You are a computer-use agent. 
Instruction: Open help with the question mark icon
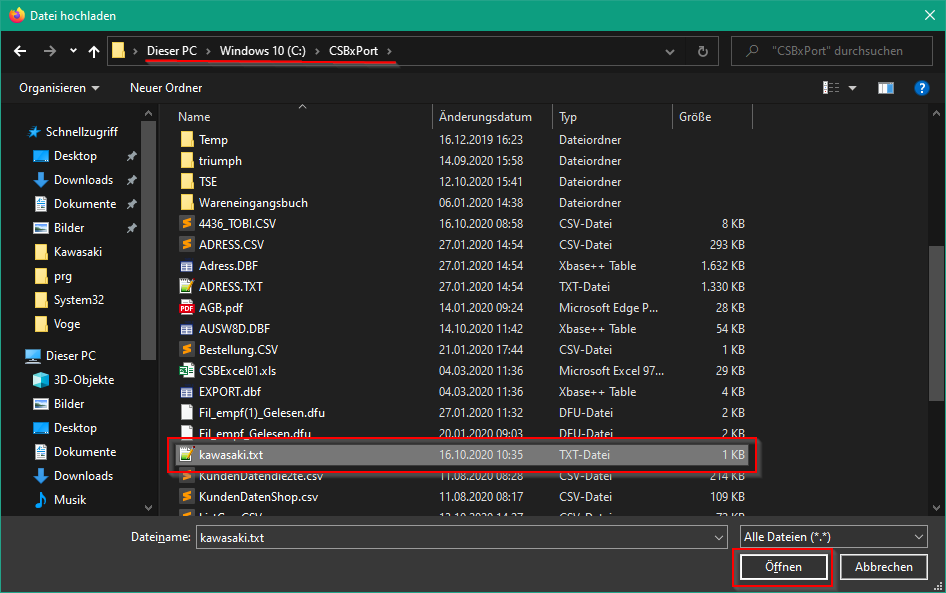(x=921, y=88)
